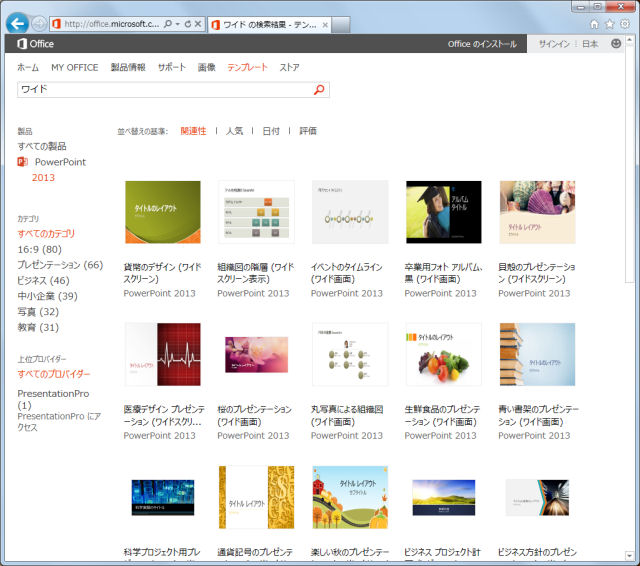Open the ホーム menu
This screenshot has height=566, width=640.
(x=28, y=67)
